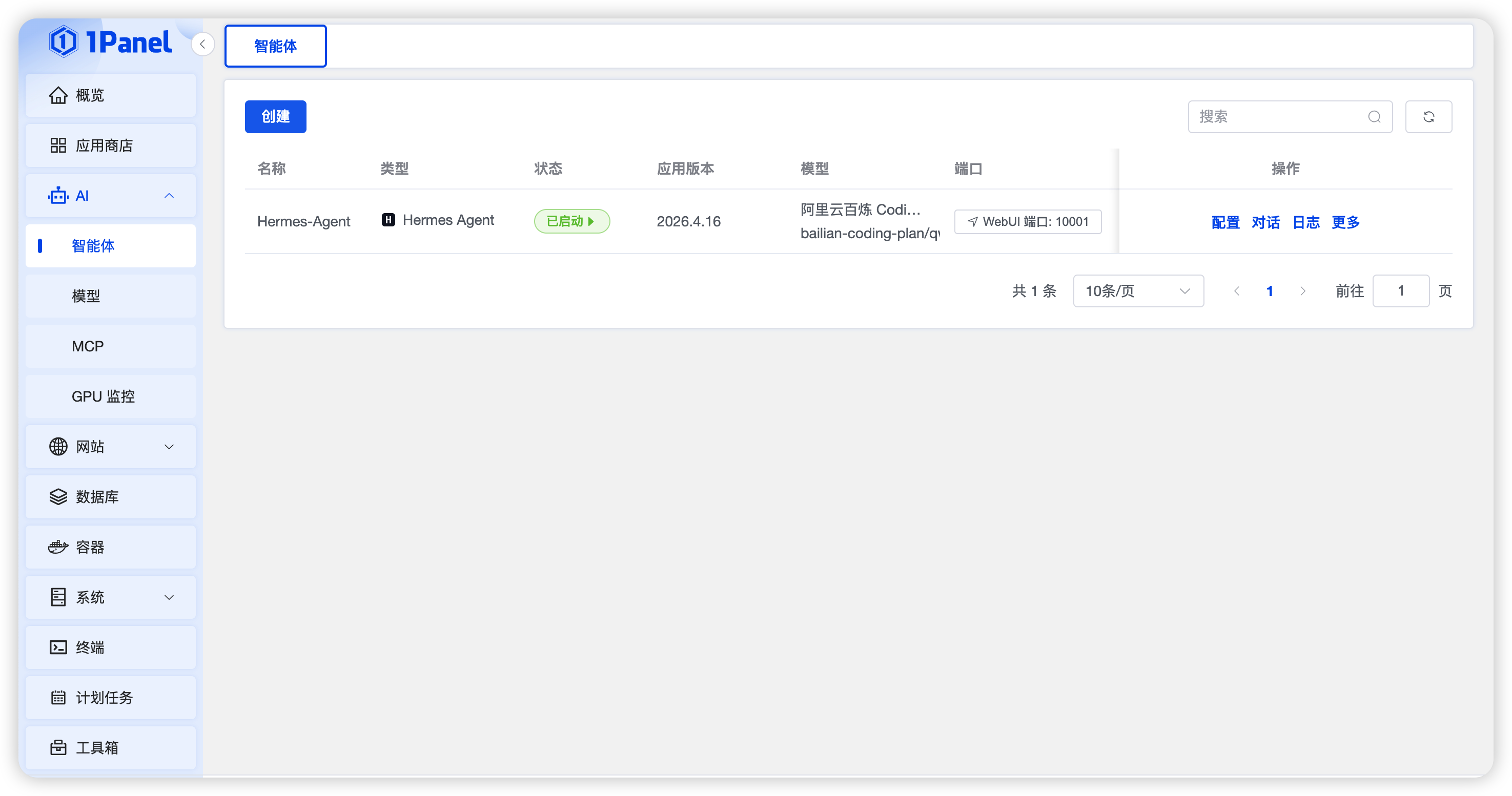Click the 创建 button
This screenshot has width=1512, height=796.
point(275,117)
